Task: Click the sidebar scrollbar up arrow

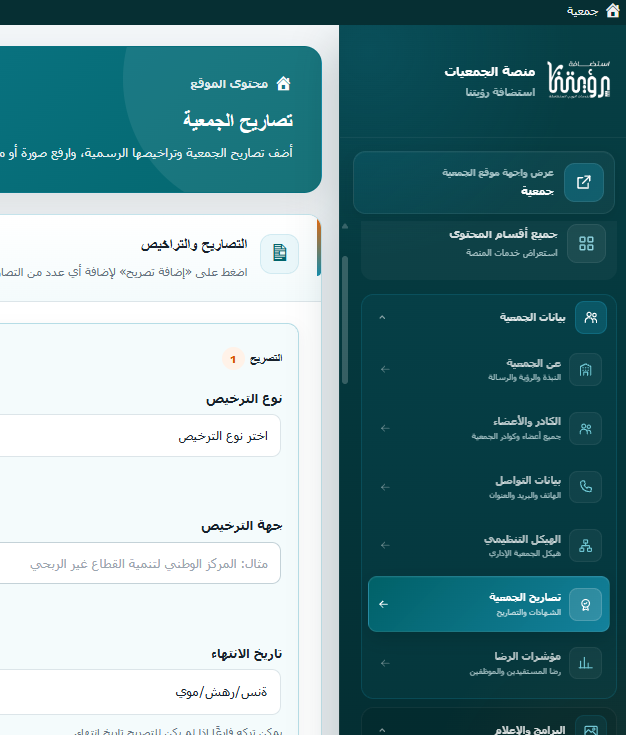Action: [x=345, y=226]
